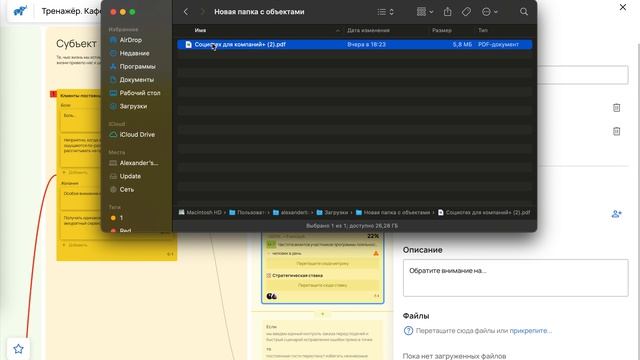
Task: Close the task panel with the X icon
Action: click(x=622, y=7)
